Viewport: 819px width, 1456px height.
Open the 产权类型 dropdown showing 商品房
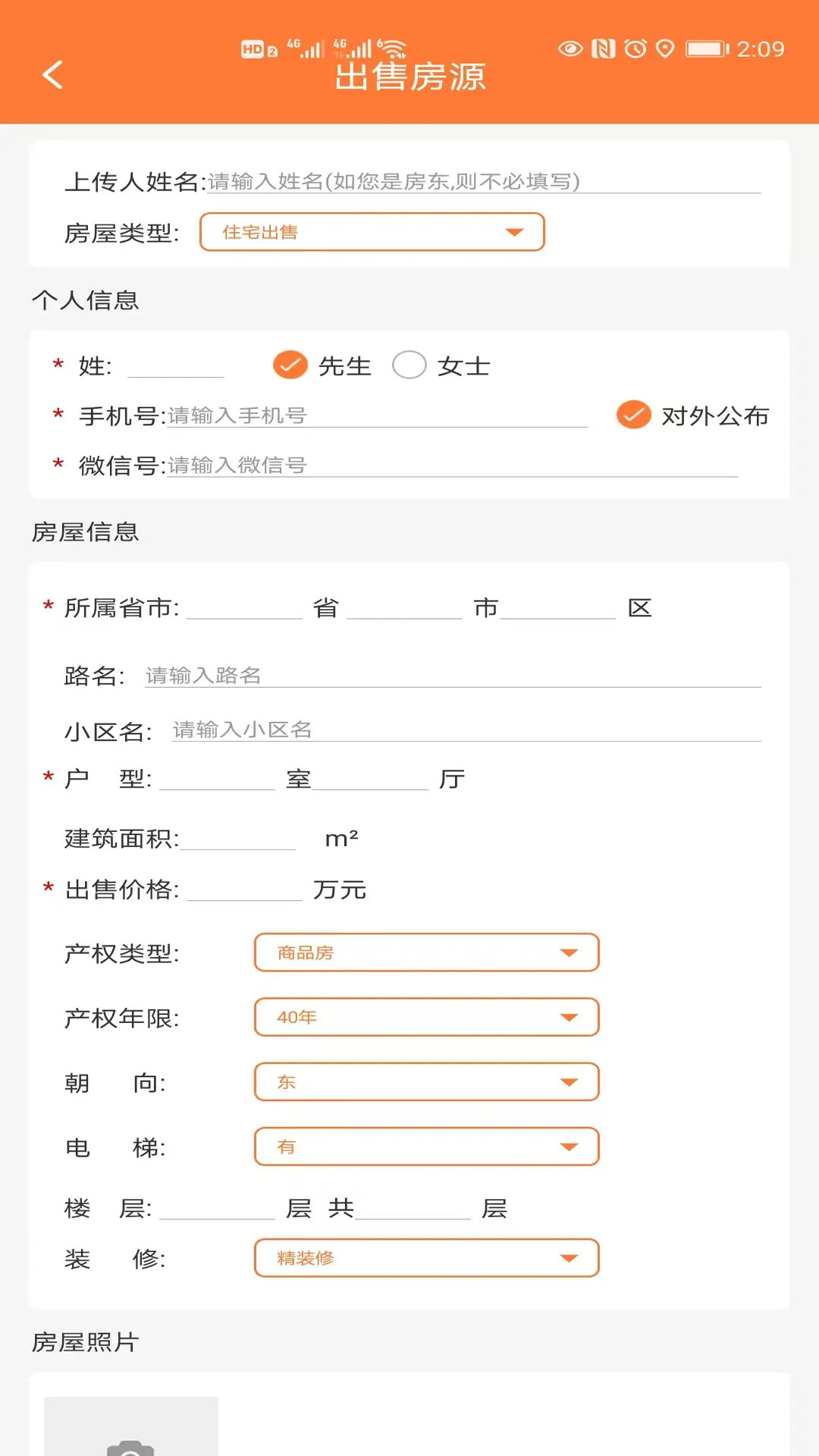pos(426,952)
